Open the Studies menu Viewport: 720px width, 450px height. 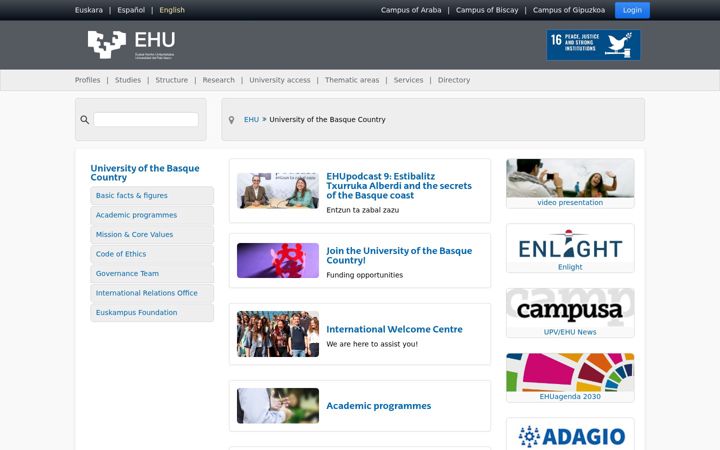tap(128, 80)
